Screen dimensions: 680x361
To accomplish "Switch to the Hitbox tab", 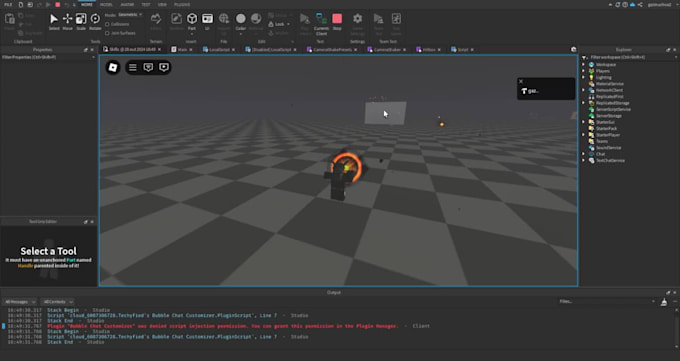I will click(428, 50).
